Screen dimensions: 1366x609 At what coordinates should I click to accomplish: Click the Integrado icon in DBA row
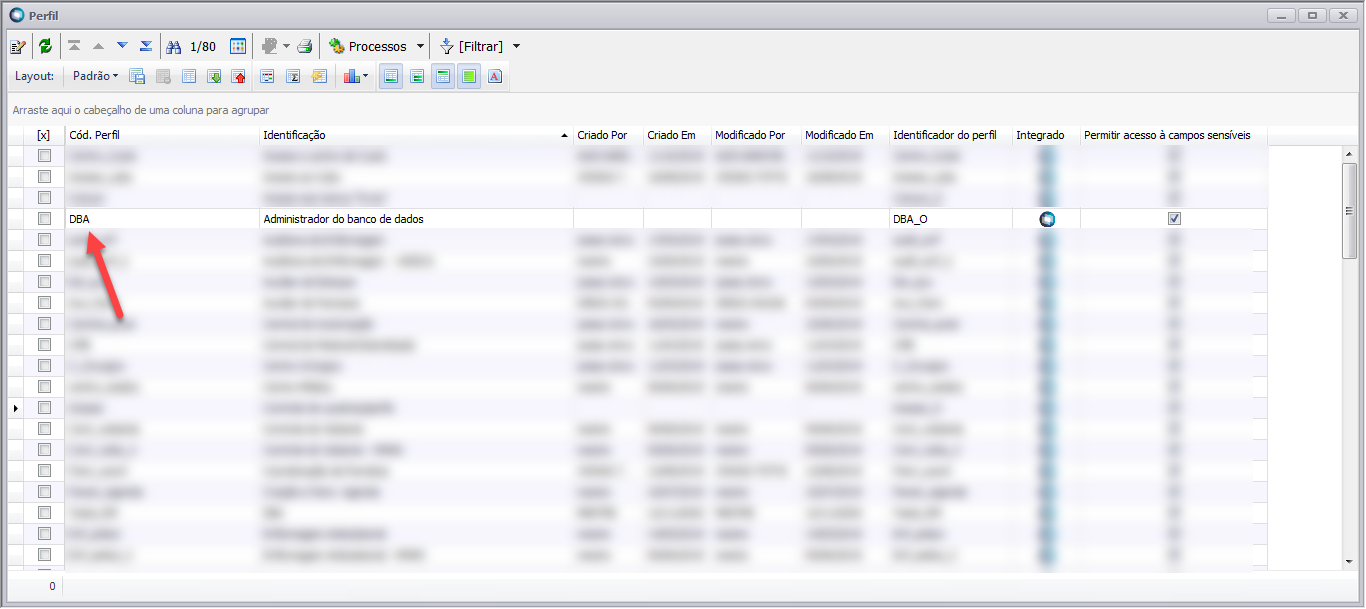[x=1047, y=219]
